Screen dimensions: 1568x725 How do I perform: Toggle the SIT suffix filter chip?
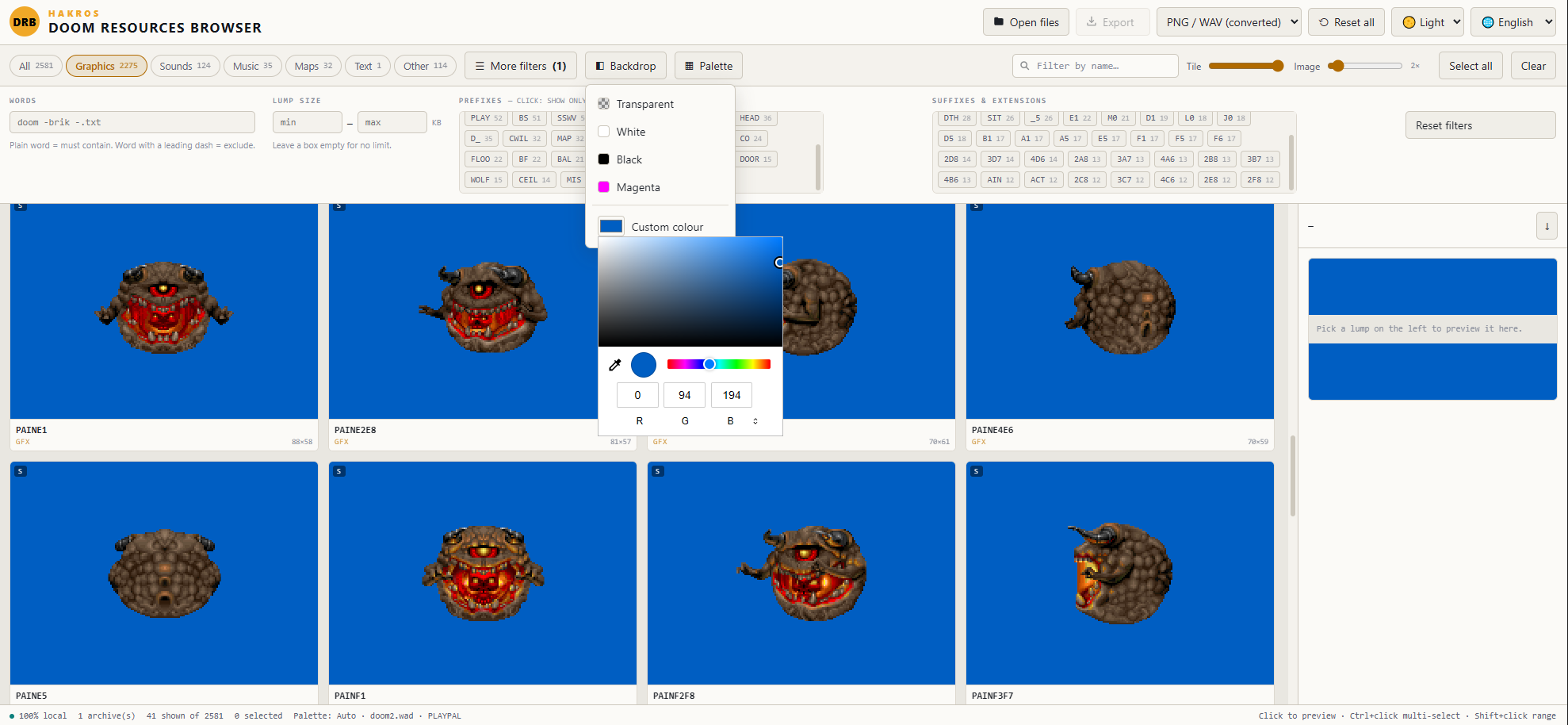tap(1000, 118)
